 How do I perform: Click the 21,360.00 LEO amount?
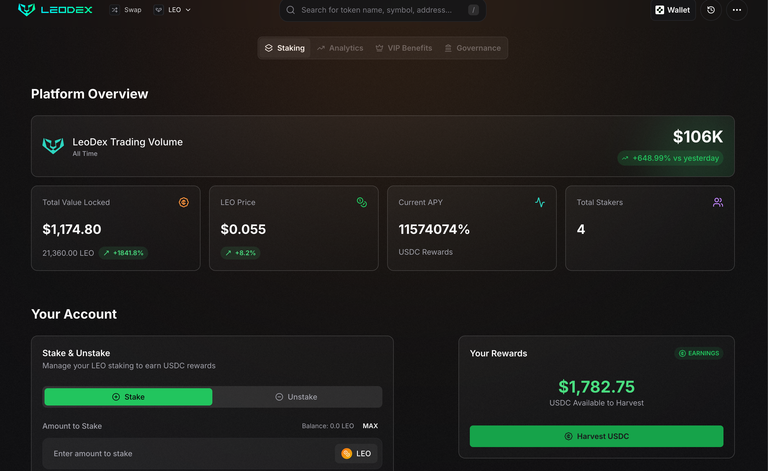[x=68, y=253]
